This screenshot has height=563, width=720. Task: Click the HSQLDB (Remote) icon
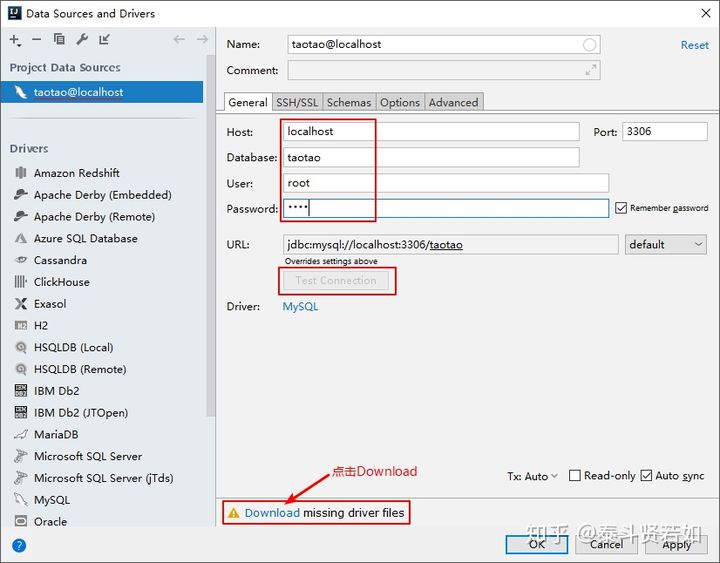pos(21,369)
